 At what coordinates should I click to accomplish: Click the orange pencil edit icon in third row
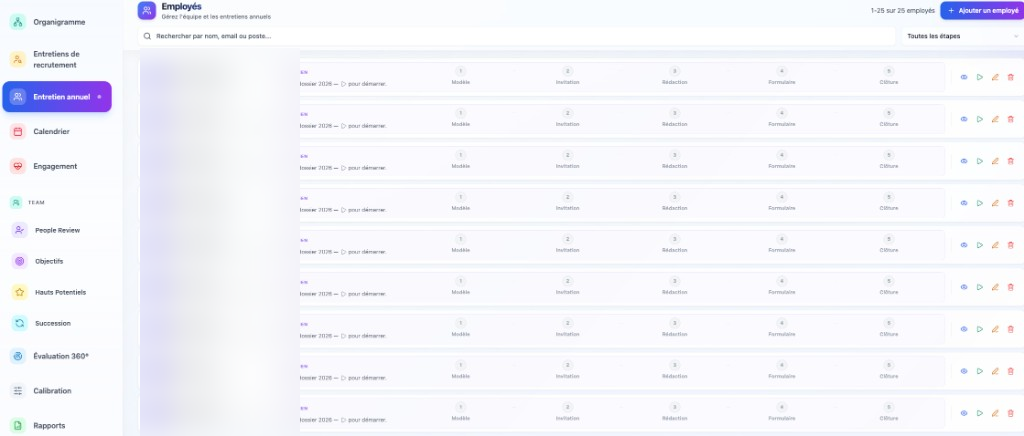pos(995,161)
